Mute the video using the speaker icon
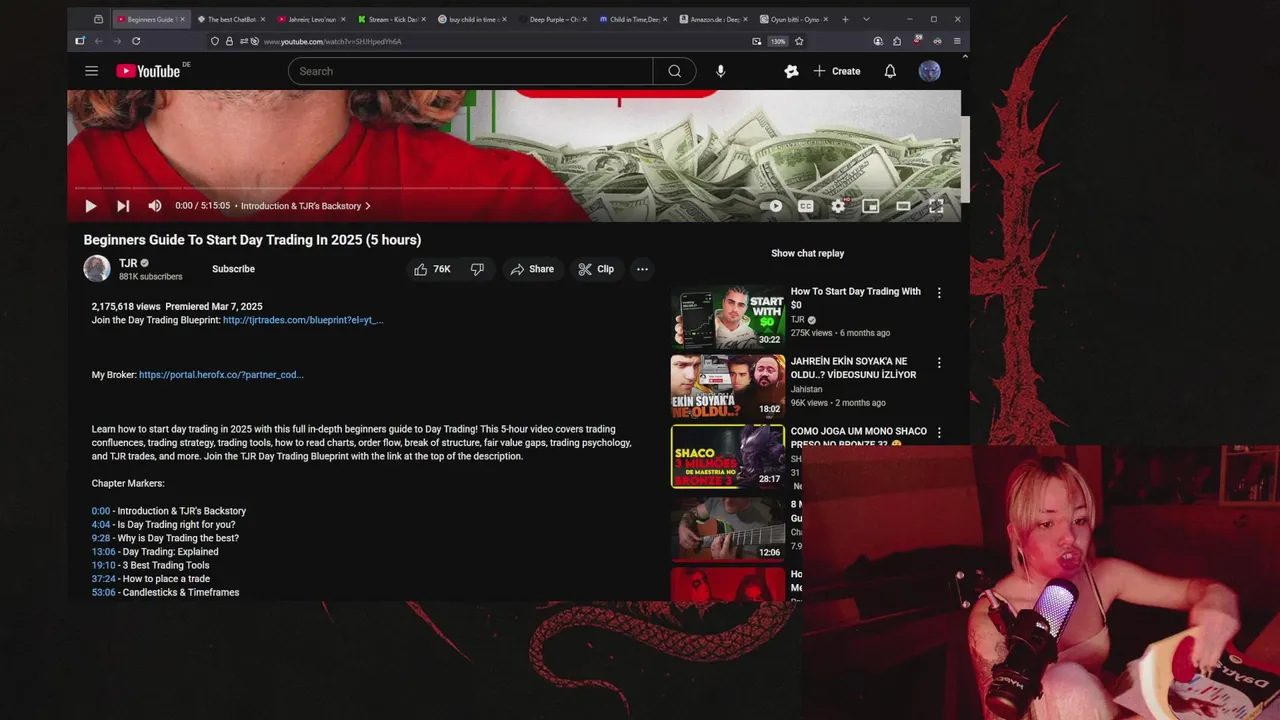This screenshot has width=1280, height=720. (x=155, y=206)
